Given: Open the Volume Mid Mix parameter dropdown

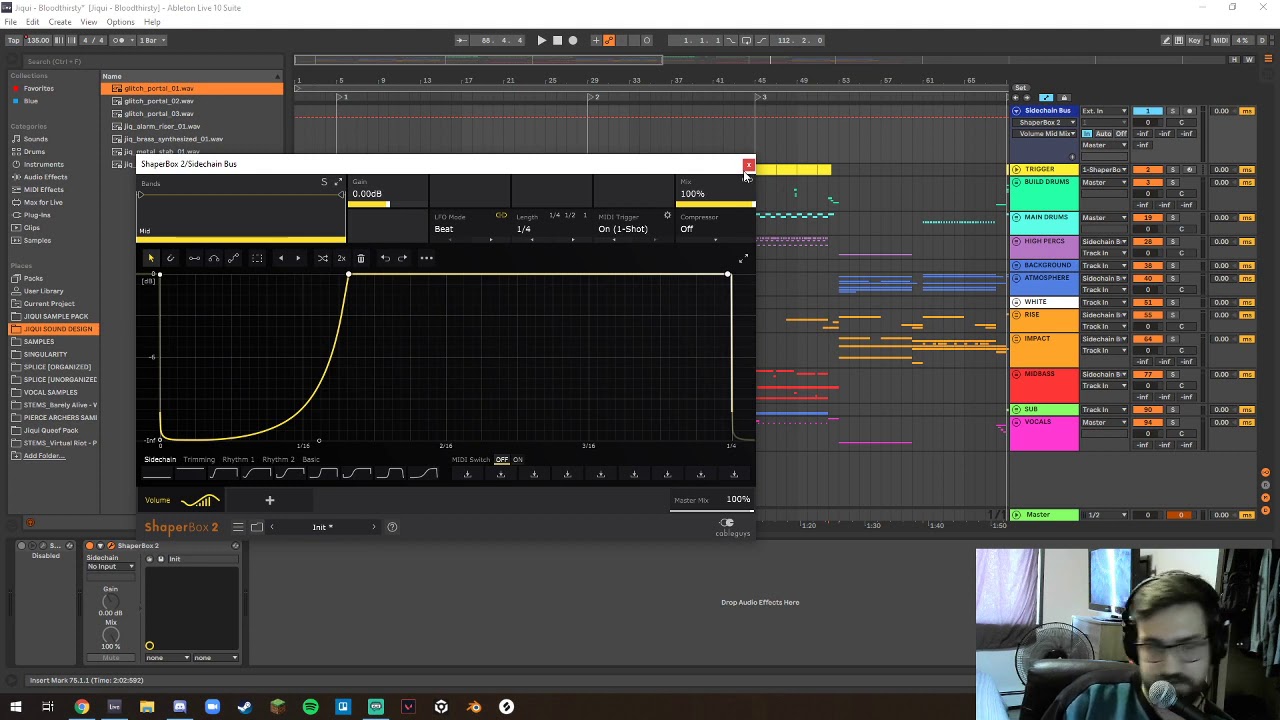Looking at the screenshot, I should pyautogui.click(x=1044, y=133).
